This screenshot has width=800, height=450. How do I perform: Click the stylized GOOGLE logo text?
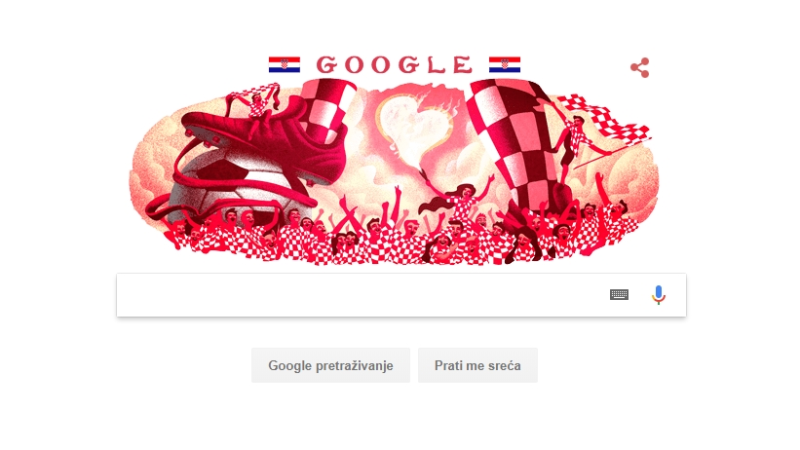click(394, 65)
